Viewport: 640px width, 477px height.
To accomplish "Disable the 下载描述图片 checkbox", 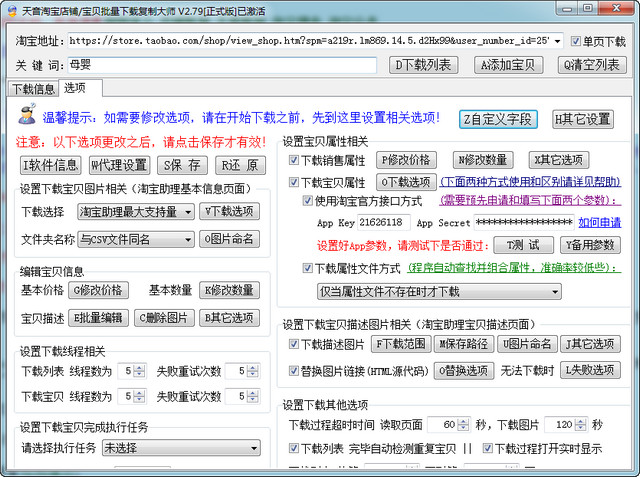I will [294, 344].
